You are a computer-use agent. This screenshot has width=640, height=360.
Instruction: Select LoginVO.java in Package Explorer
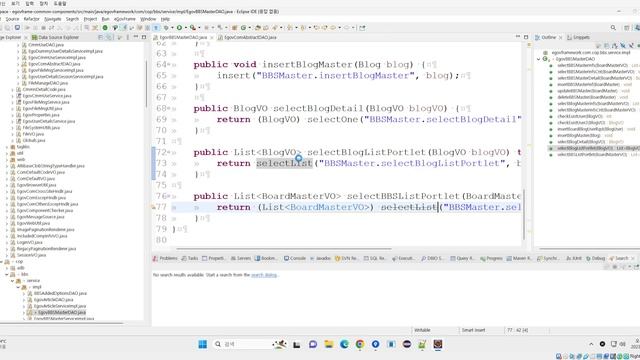29,242
